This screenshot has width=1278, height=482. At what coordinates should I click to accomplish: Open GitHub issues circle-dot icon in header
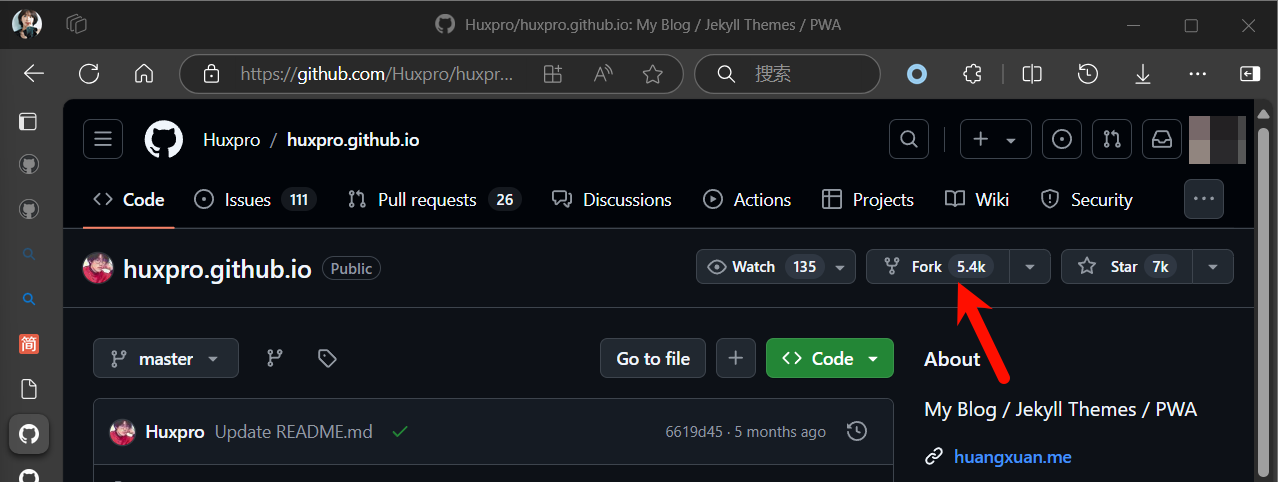(1062, 140)
